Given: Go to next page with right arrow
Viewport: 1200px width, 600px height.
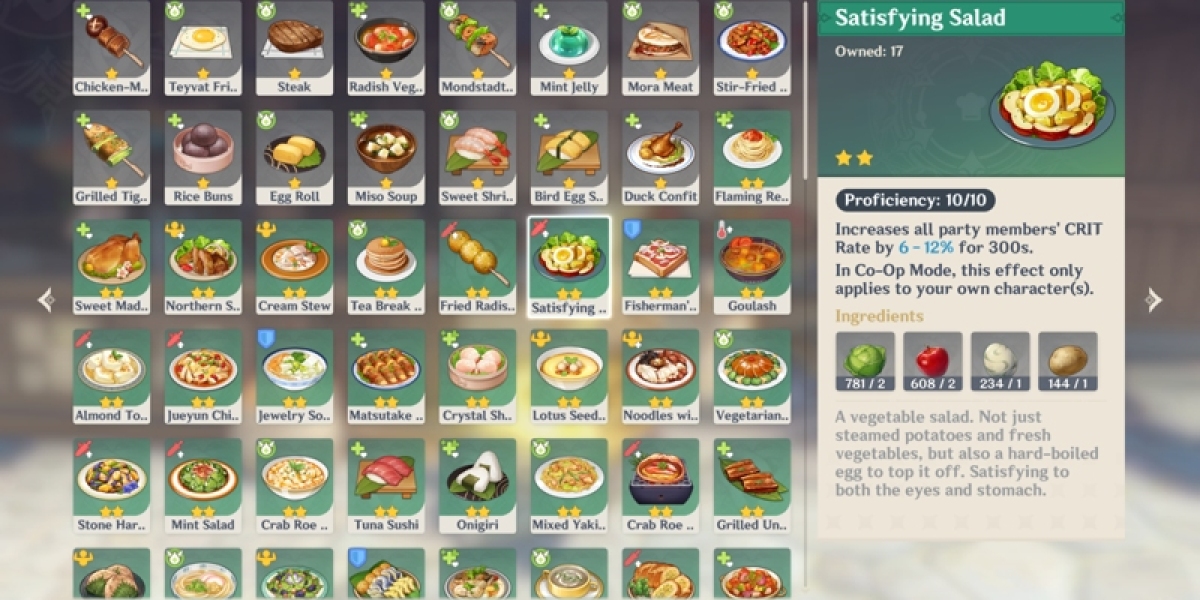Looking at the screenshot, I should (1154, 300).
